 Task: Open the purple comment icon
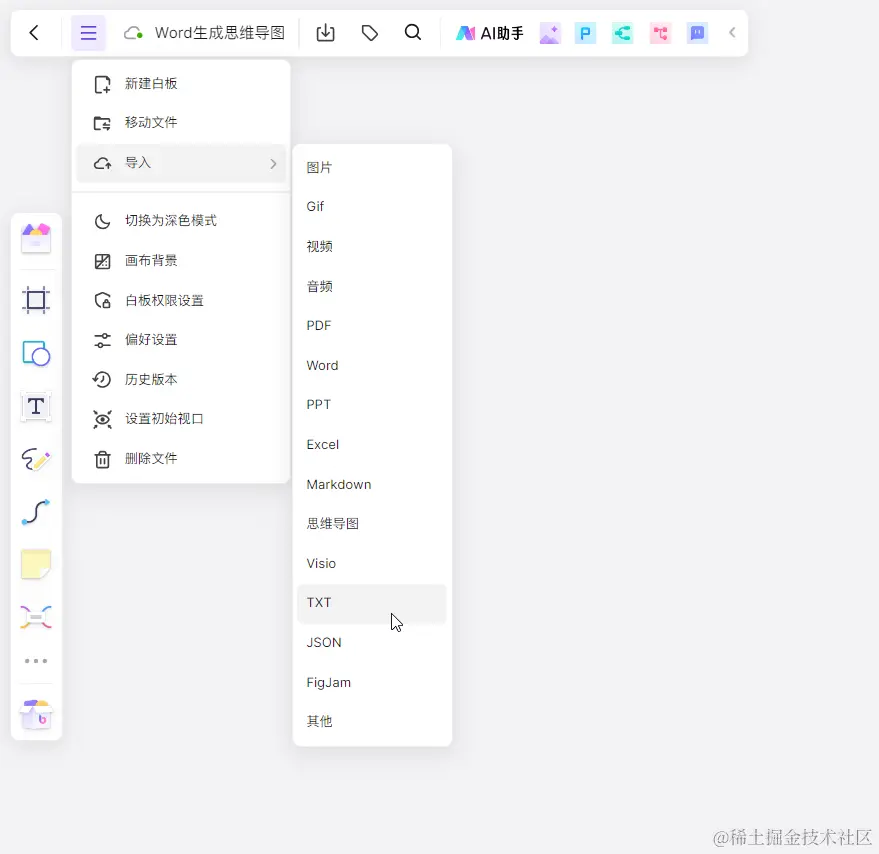(697, 33)
